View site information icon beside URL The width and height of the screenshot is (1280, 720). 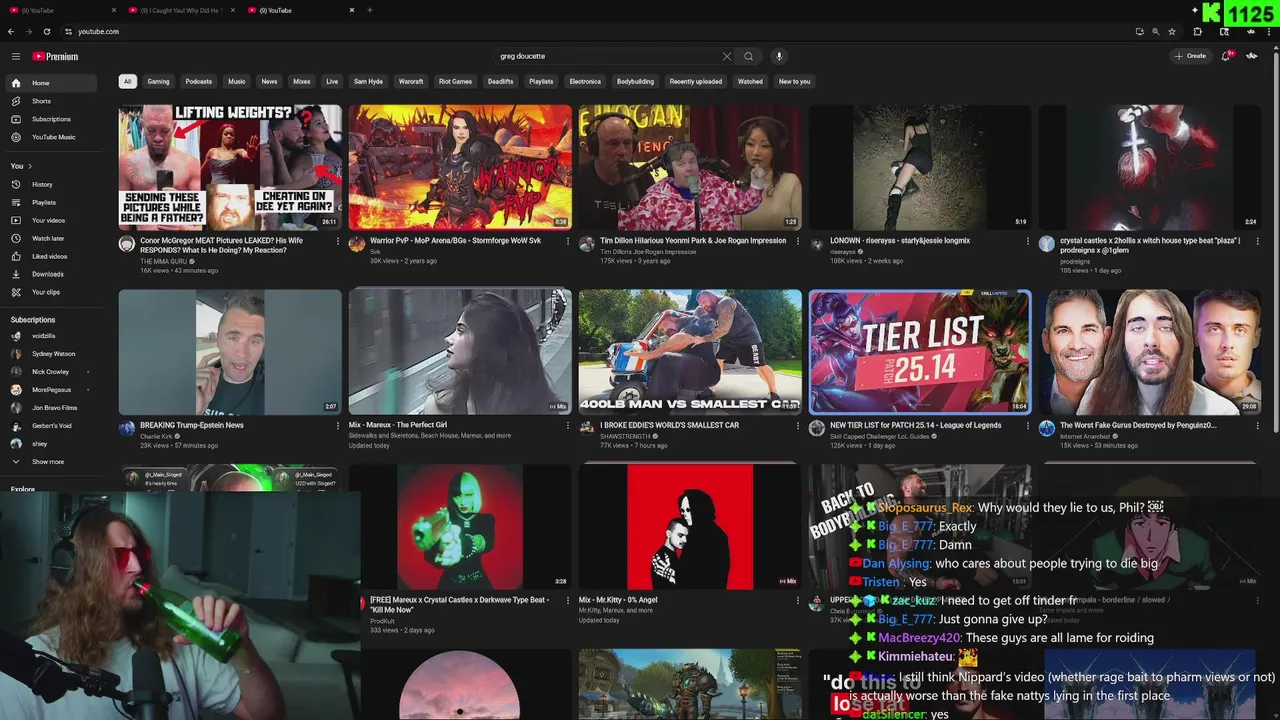69,31
